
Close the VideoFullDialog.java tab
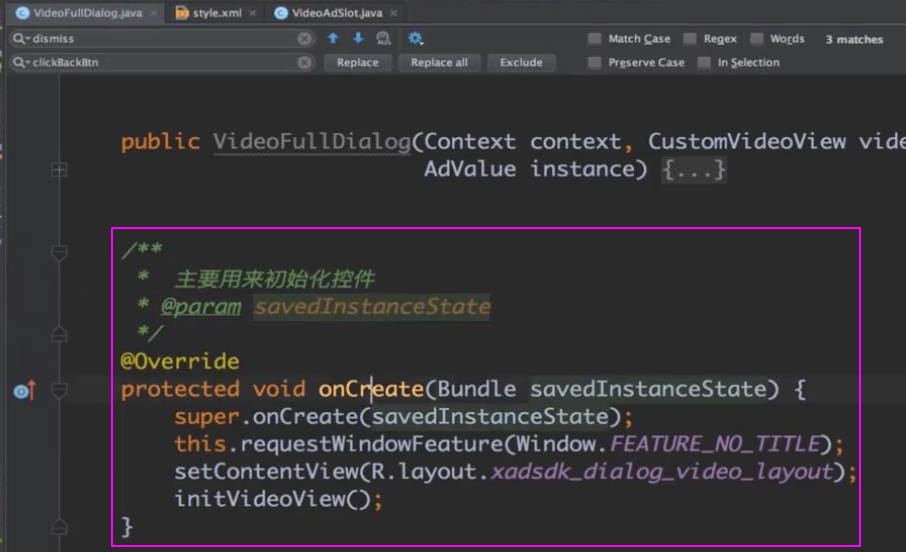click(x=154, y=13)
